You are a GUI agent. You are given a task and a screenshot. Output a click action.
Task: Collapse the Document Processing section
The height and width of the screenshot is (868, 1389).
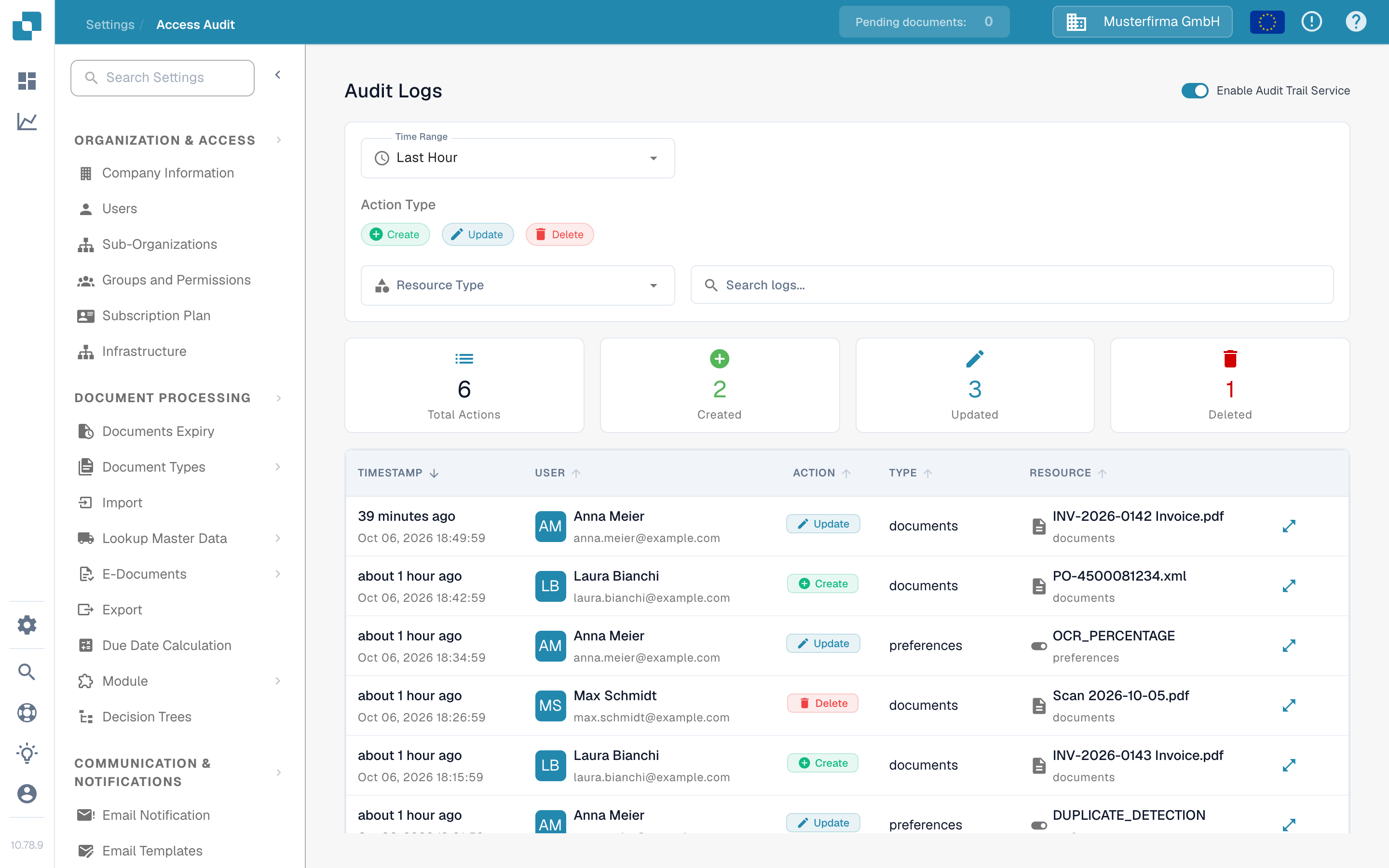(x=279, y=398)
